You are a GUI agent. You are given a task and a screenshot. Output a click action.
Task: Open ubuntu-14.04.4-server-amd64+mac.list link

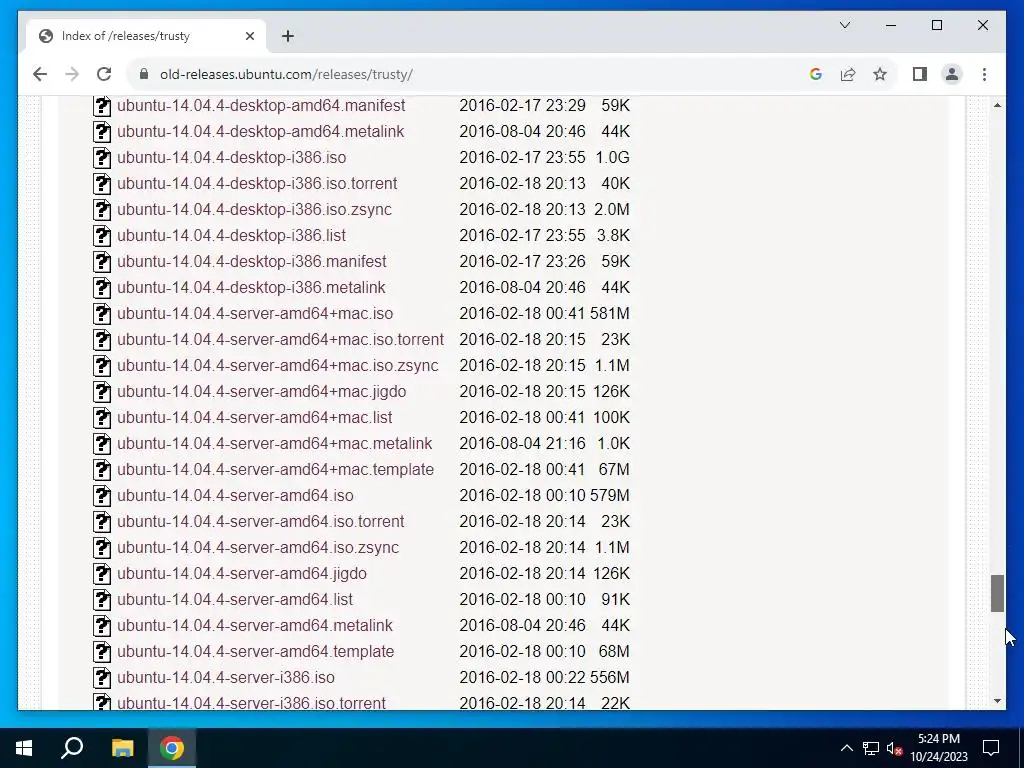[x=255, y=417]
